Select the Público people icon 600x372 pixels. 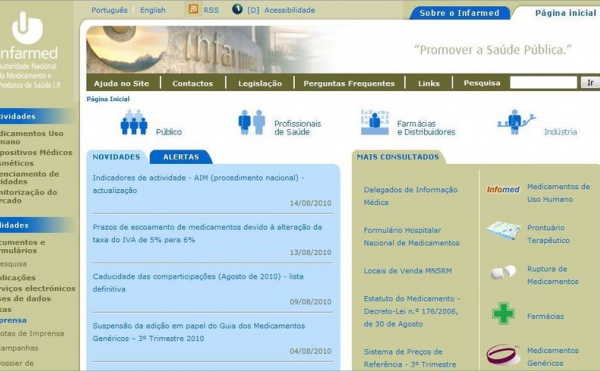134,122
